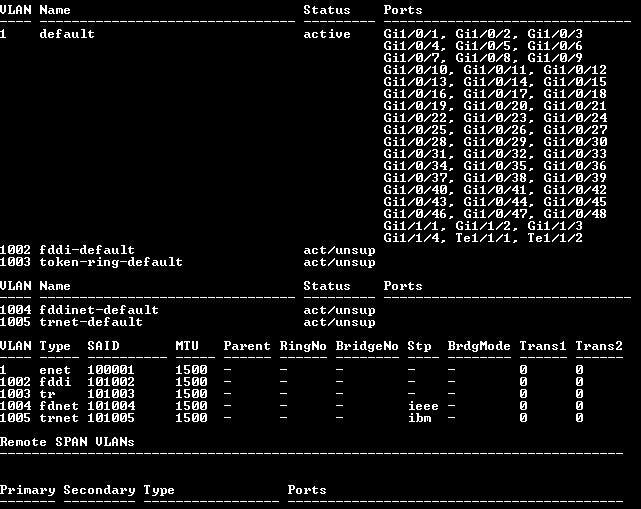
Task: Select port Gi1/0/35
Action: (495, 166)
